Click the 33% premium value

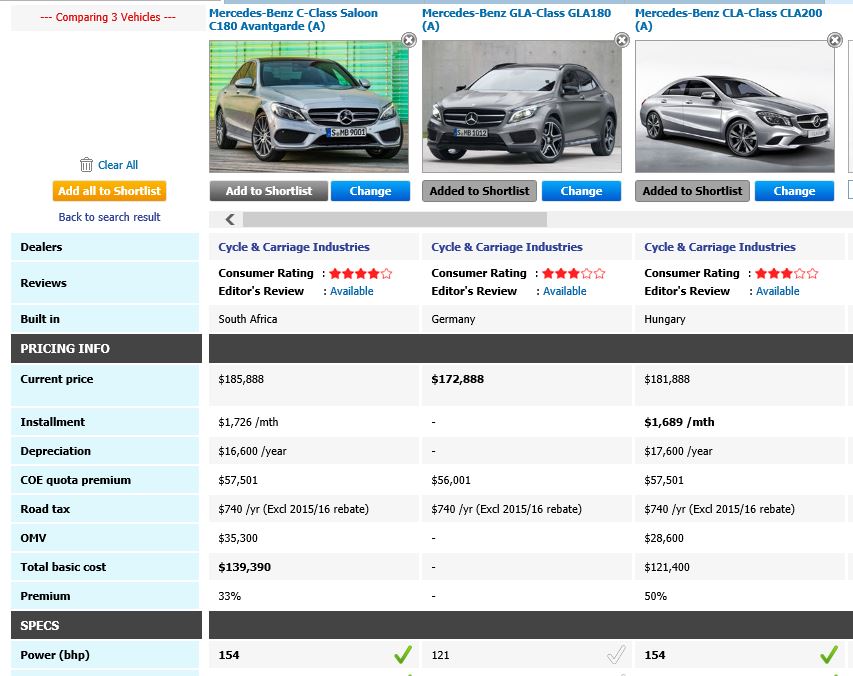click(x=230, y=596)
